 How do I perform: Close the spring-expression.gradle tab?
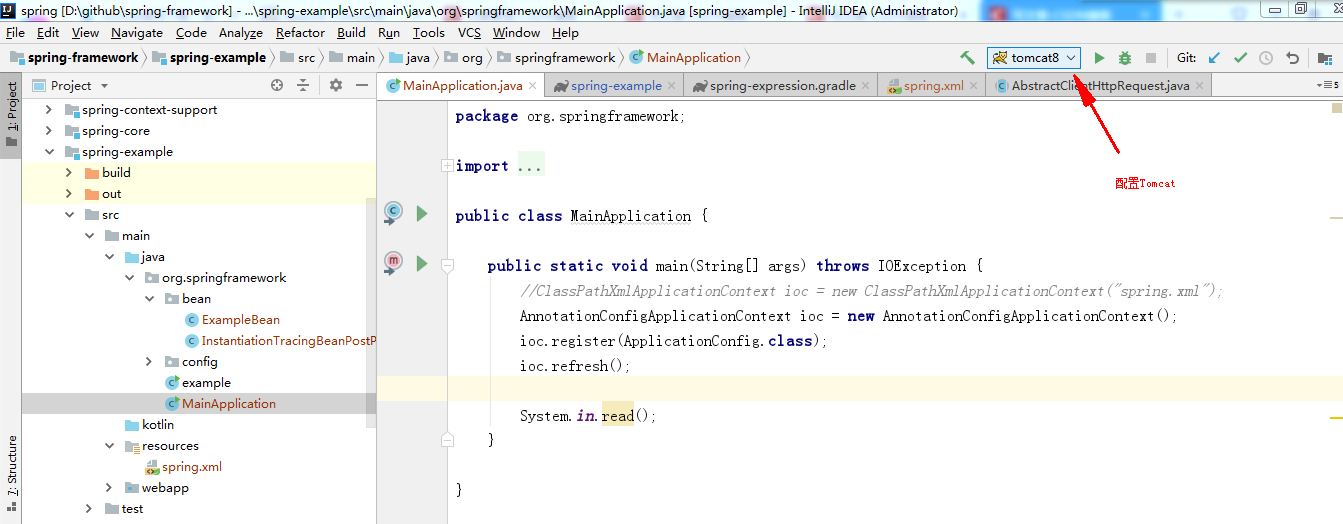pos(866,86)
